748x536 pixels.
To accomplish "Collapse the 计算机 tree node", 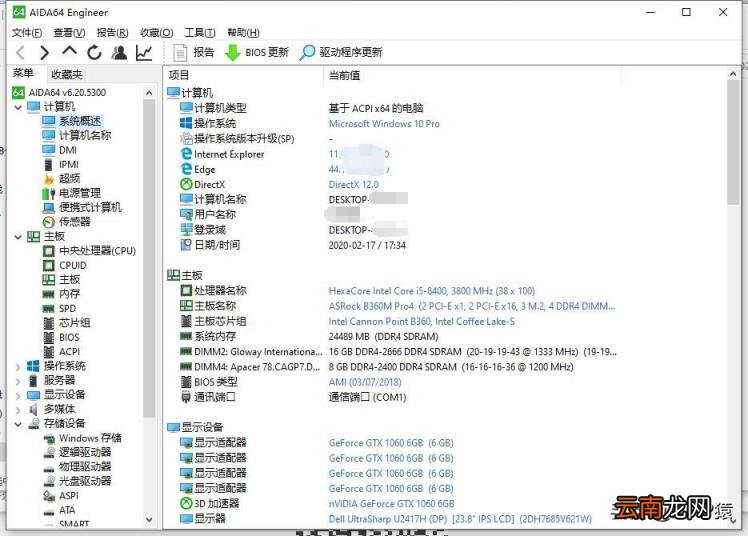I will [x=18, y=107].
